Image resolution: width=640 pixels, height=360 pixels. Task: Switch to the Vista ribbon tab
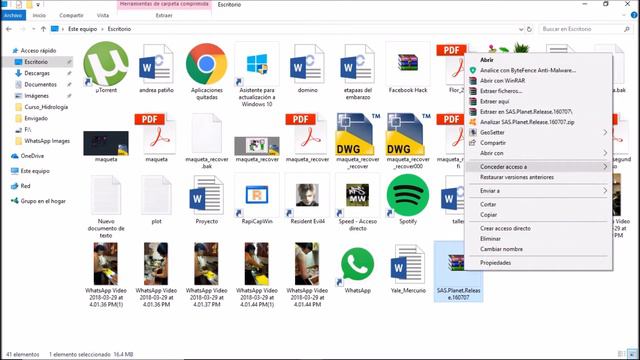click(x=103, y=15)
